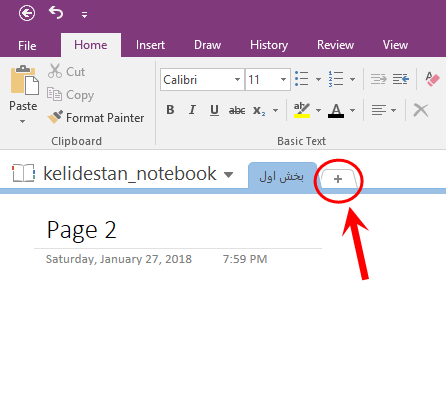The width and height of the screenshot is (446, 408).
Task: Expand kelidestan_notebook dropdown arrow
Action: pyautogui.click(x=228, y=175)
